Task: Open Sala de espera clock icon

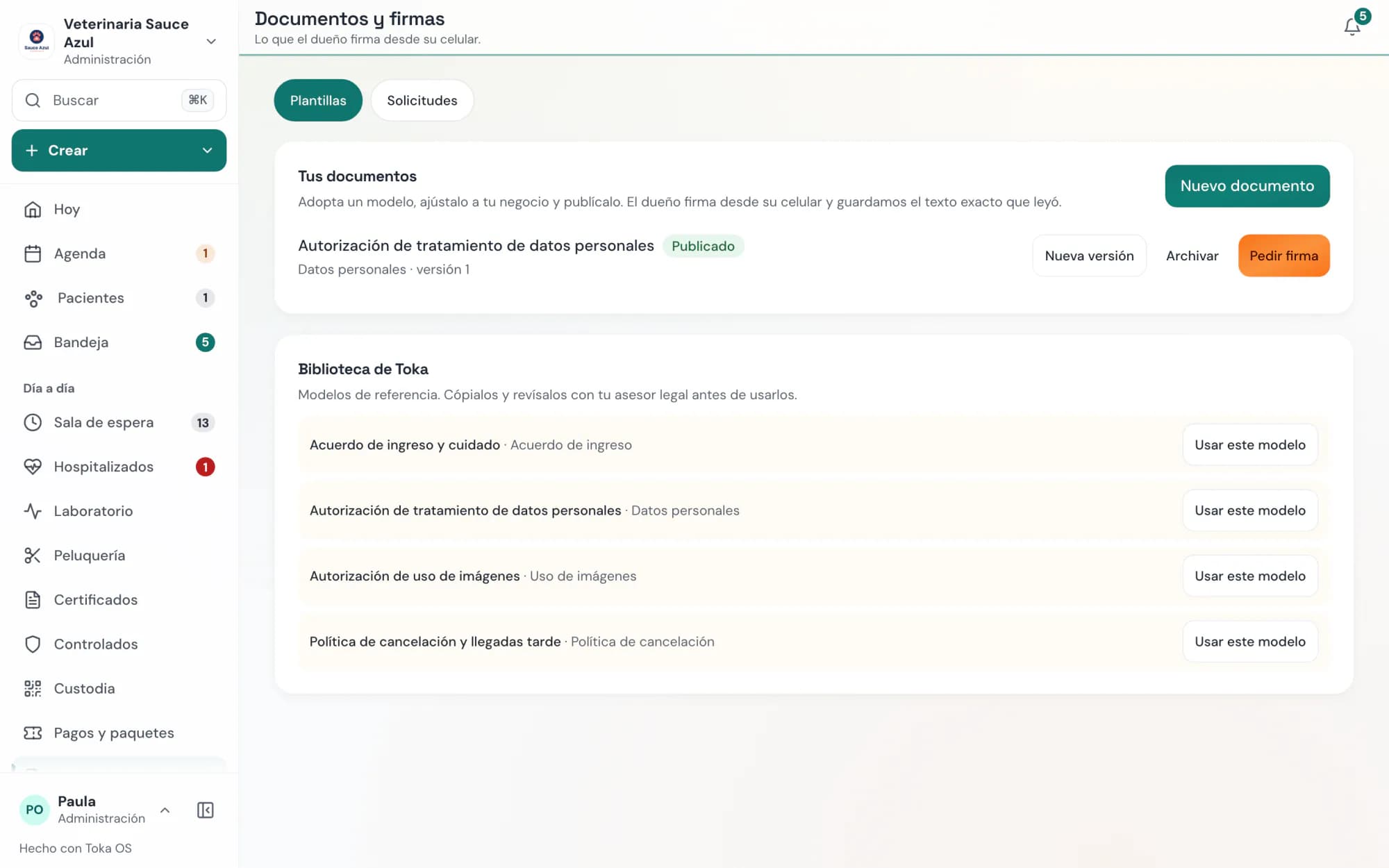Action: tap(33, 422)
